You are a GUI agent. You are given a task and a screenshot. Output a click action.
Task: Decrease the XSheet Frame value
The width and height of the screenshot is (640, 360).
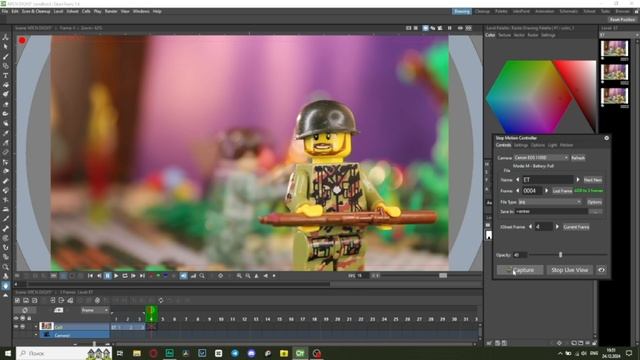pos(530,227)
